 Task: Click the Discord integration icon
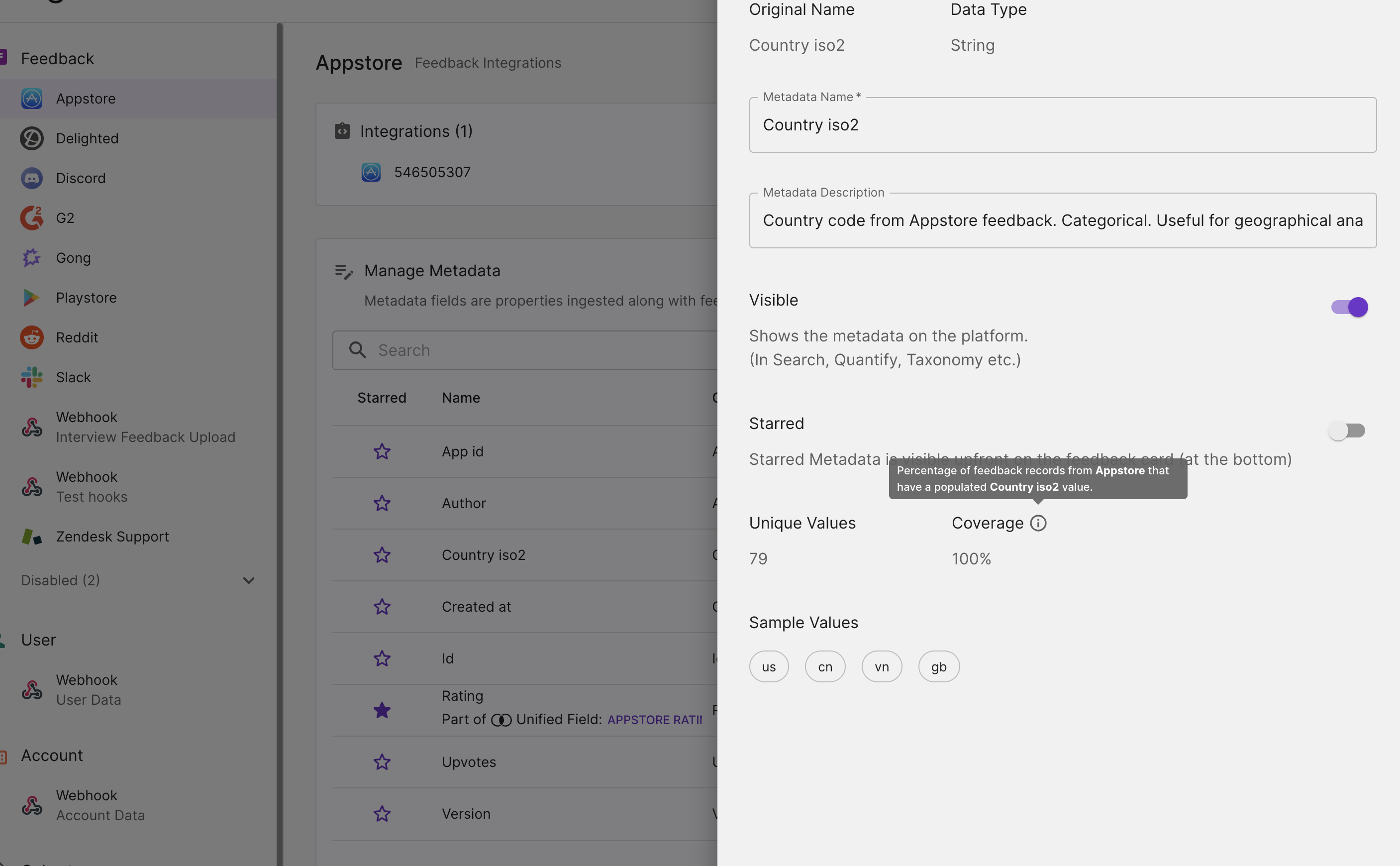32,178
